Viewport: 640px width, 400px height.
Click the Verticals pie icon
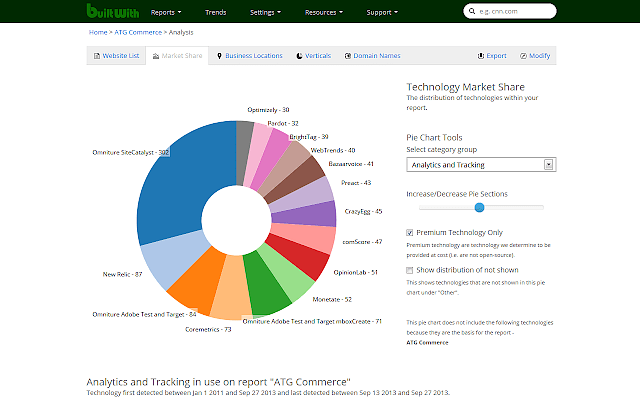(x=301, y=56)
